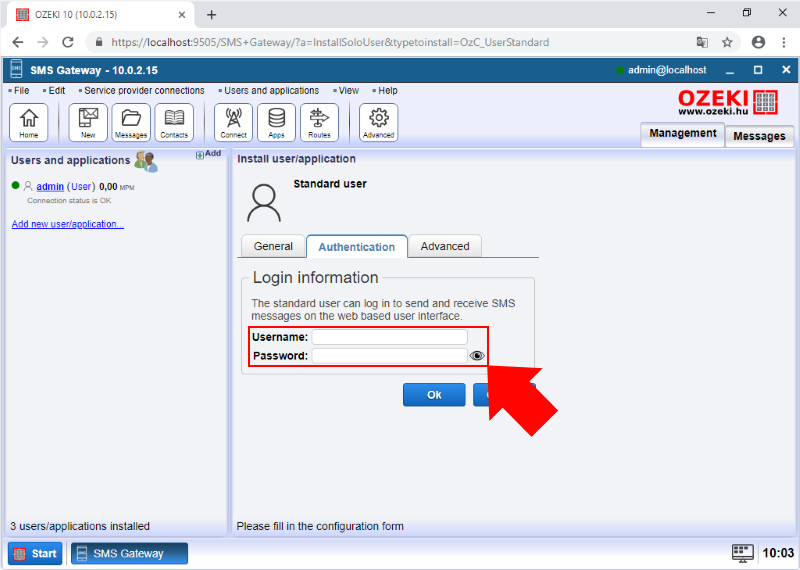Open the Chrome profile icon
The height and width of the screenshot is (570, 800).
[758, 42]
